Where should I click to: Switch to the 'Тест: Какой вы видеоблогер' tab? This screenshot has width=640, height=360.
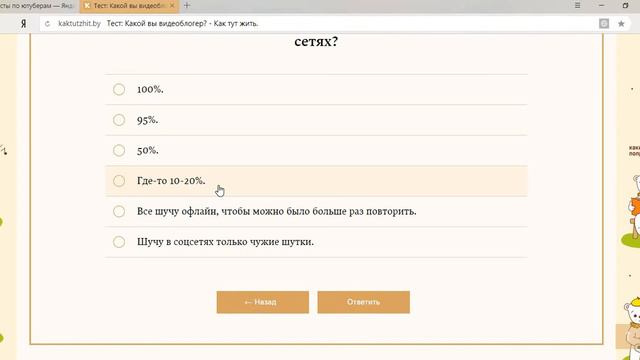[x=129, y=6]
